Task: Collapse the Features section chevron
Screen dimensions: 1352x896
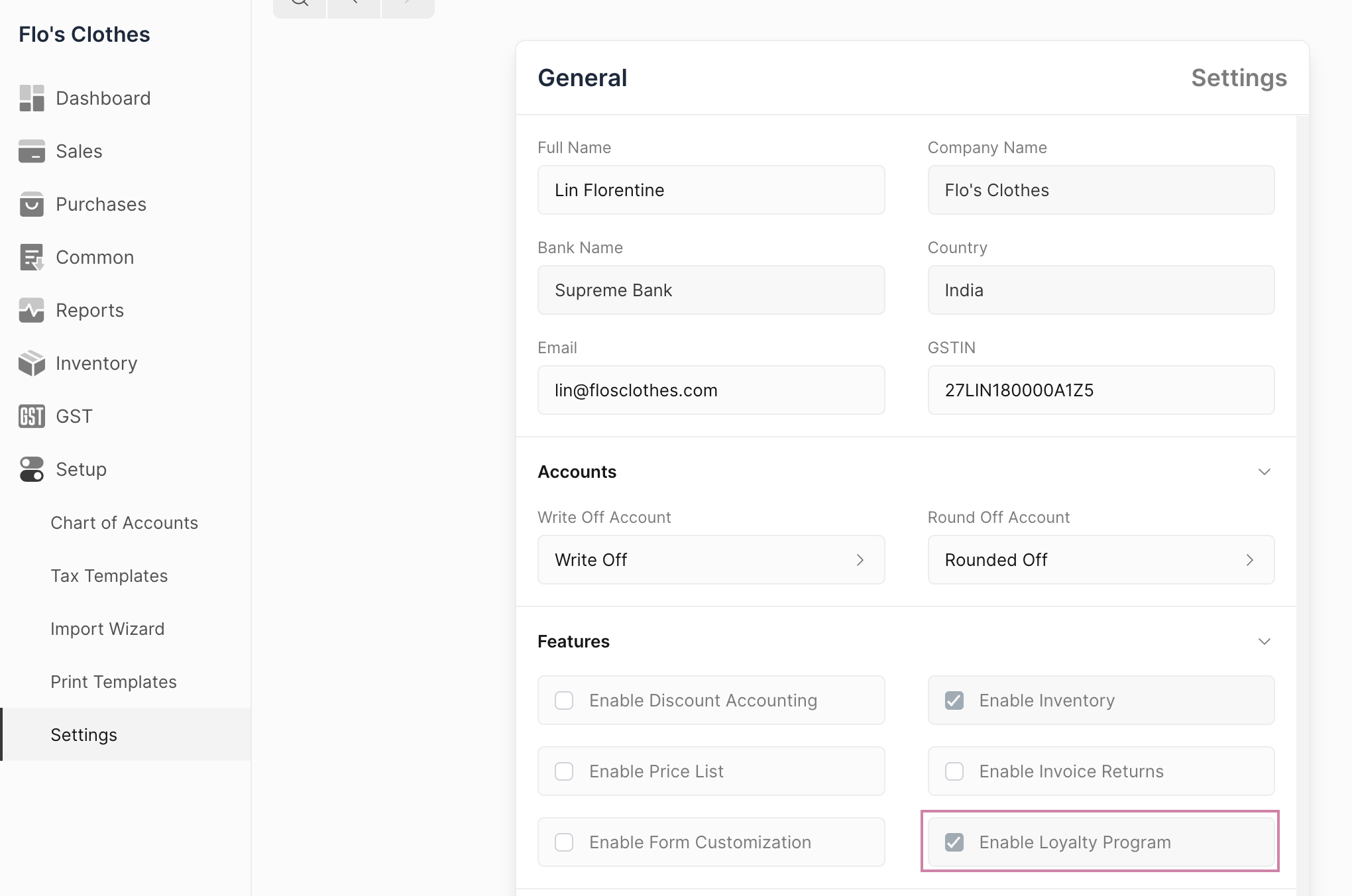Action: (1264, 642)
